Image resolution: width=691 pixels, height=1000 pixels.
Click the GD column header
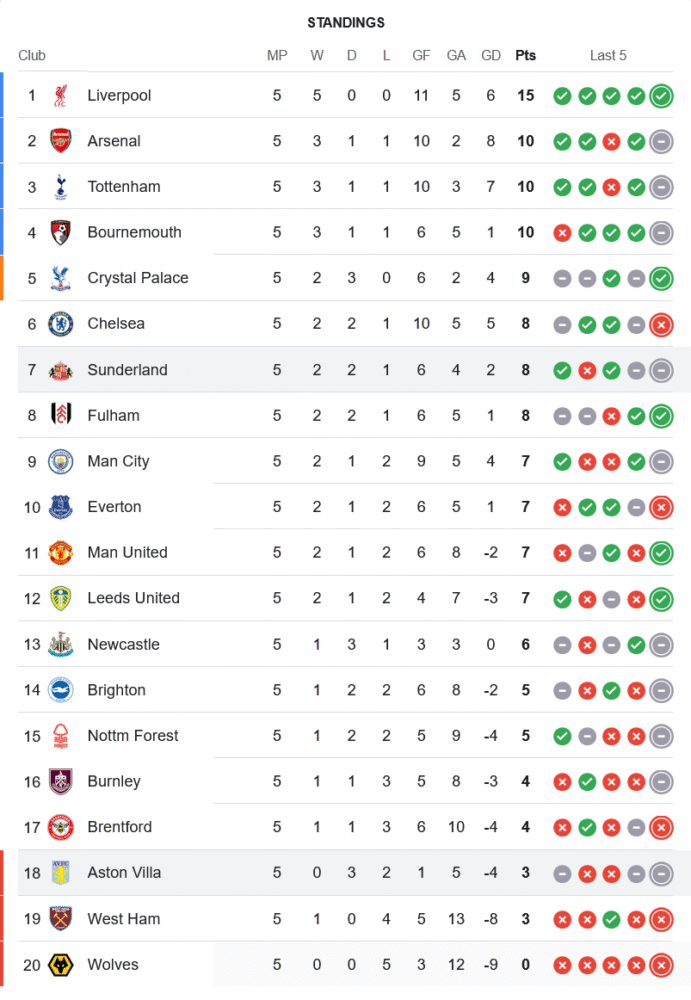coord(491,55)
